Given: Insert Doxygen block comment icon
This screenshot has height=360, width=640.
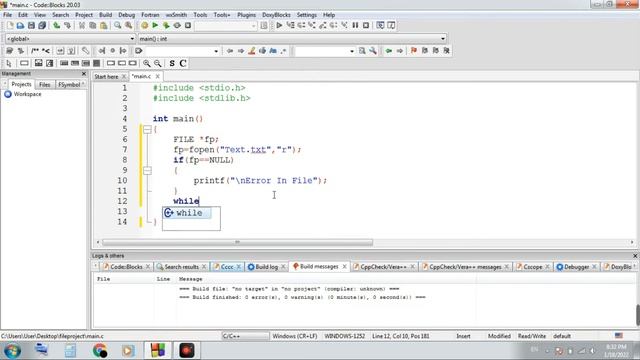Looking at the screenshot, I should click(x=35, y=51).
